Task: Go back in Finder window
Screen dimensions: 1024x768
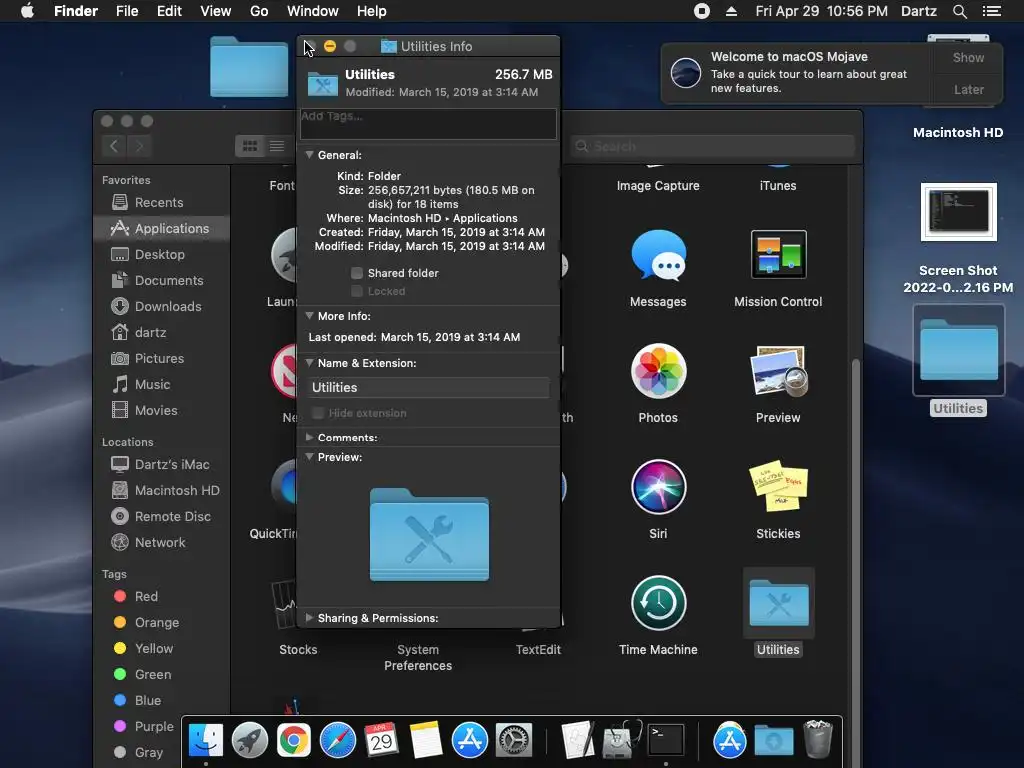Action: 114,146
